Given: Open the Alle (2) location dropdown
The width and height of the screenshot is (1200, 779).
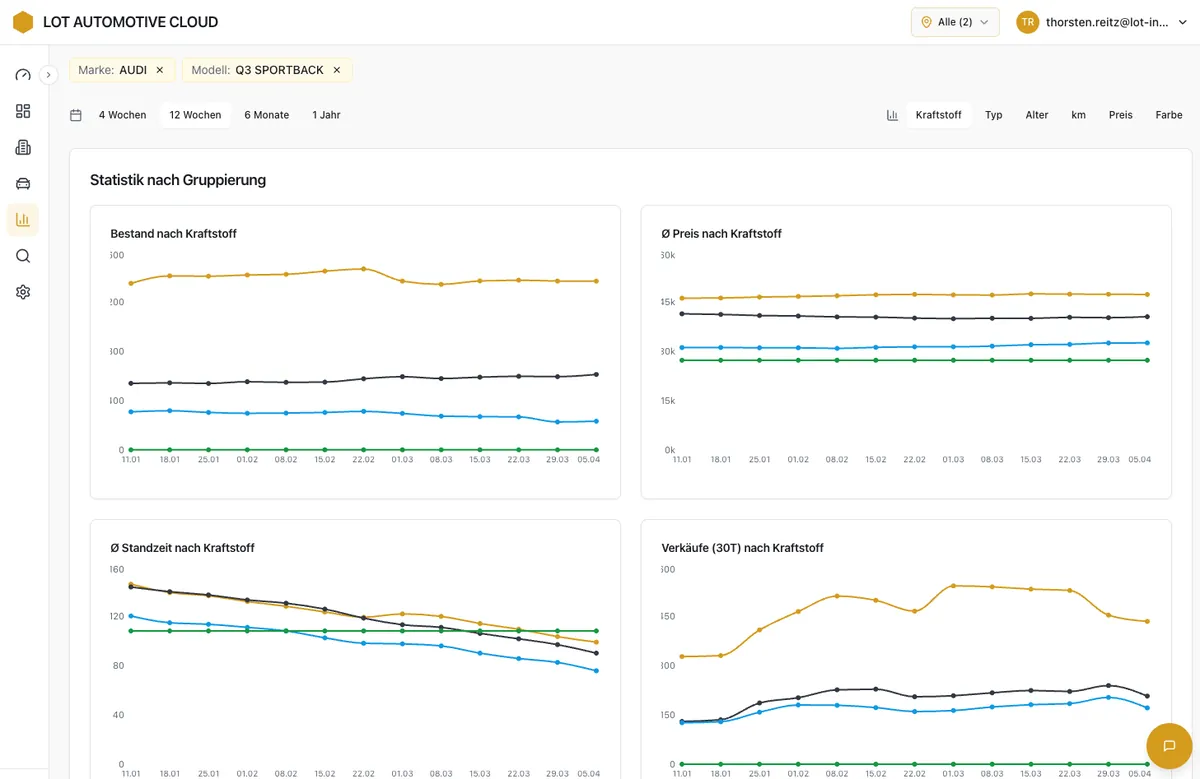Looking at the screenshot, I should [x=955, y=22].
